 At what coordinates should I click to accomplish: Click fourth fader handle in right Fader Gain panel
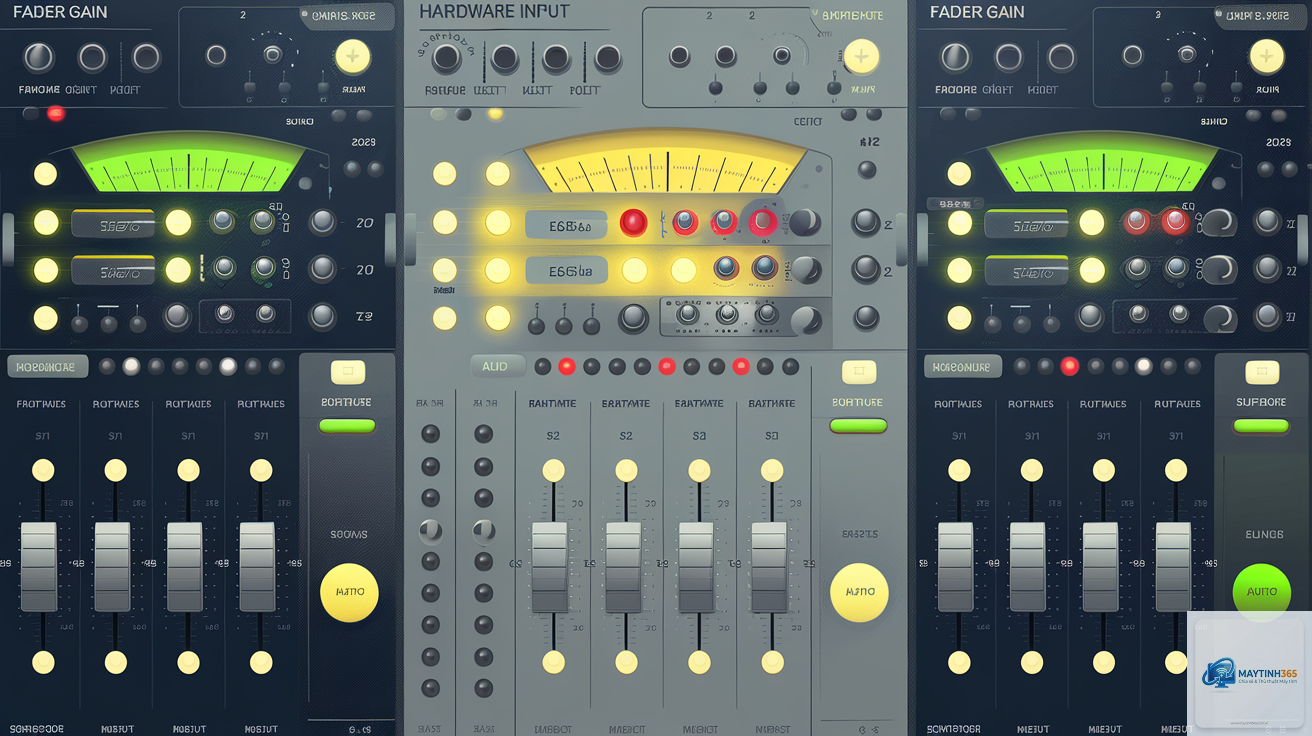coord(1173,567)
